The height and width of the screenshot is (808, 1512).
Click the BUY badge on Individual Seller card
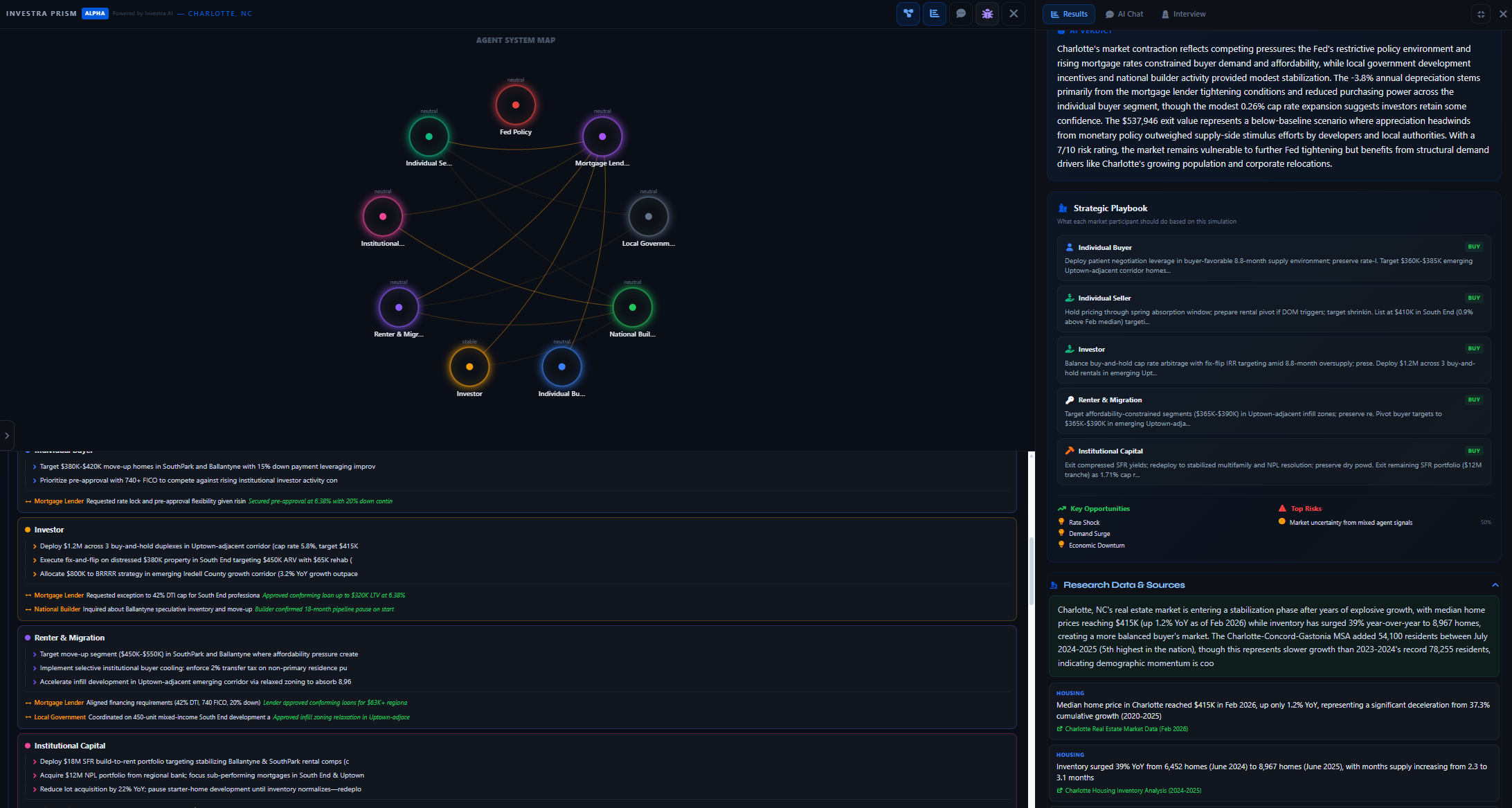(1473, 297)
